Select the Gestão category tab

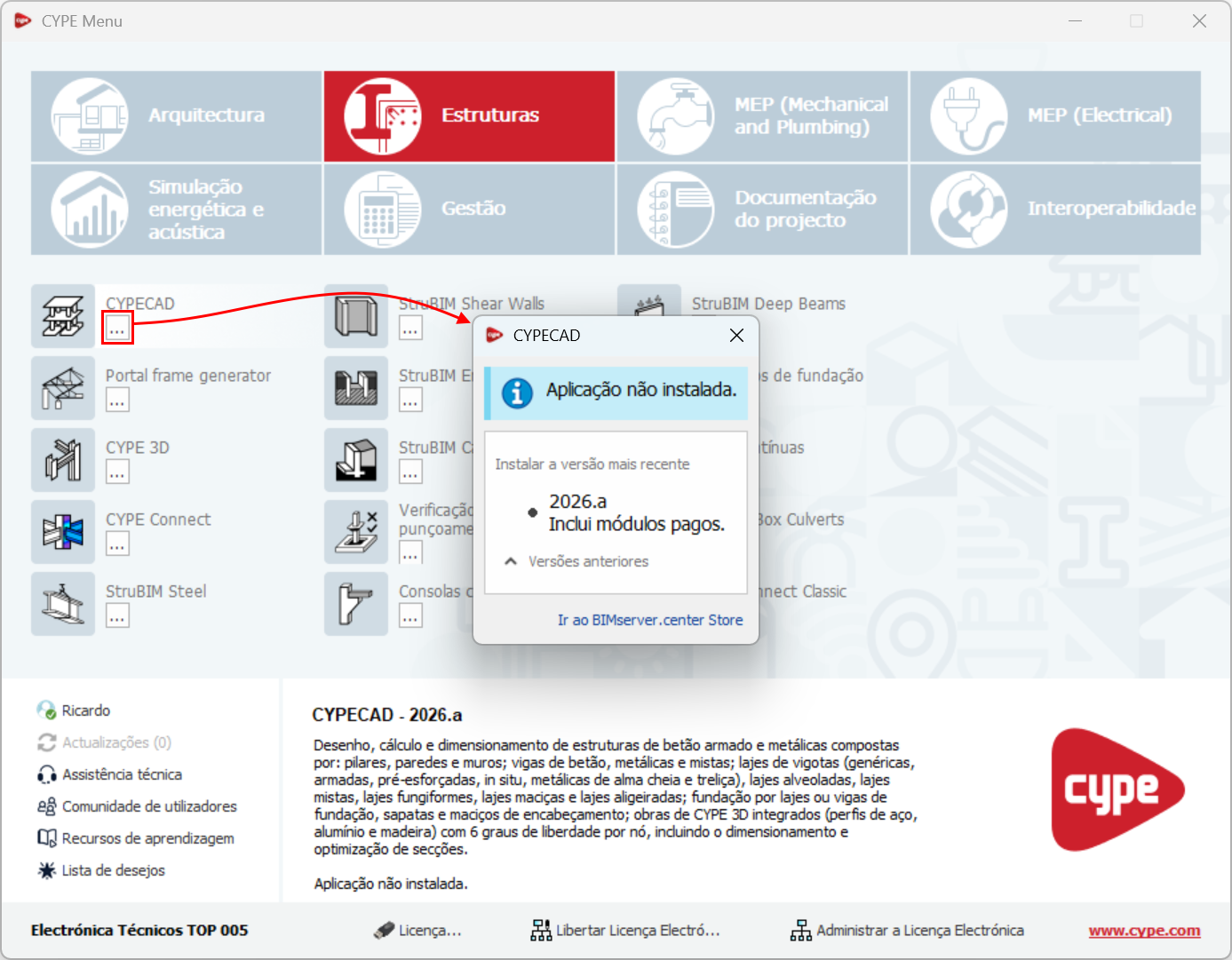tap(469, 209)
